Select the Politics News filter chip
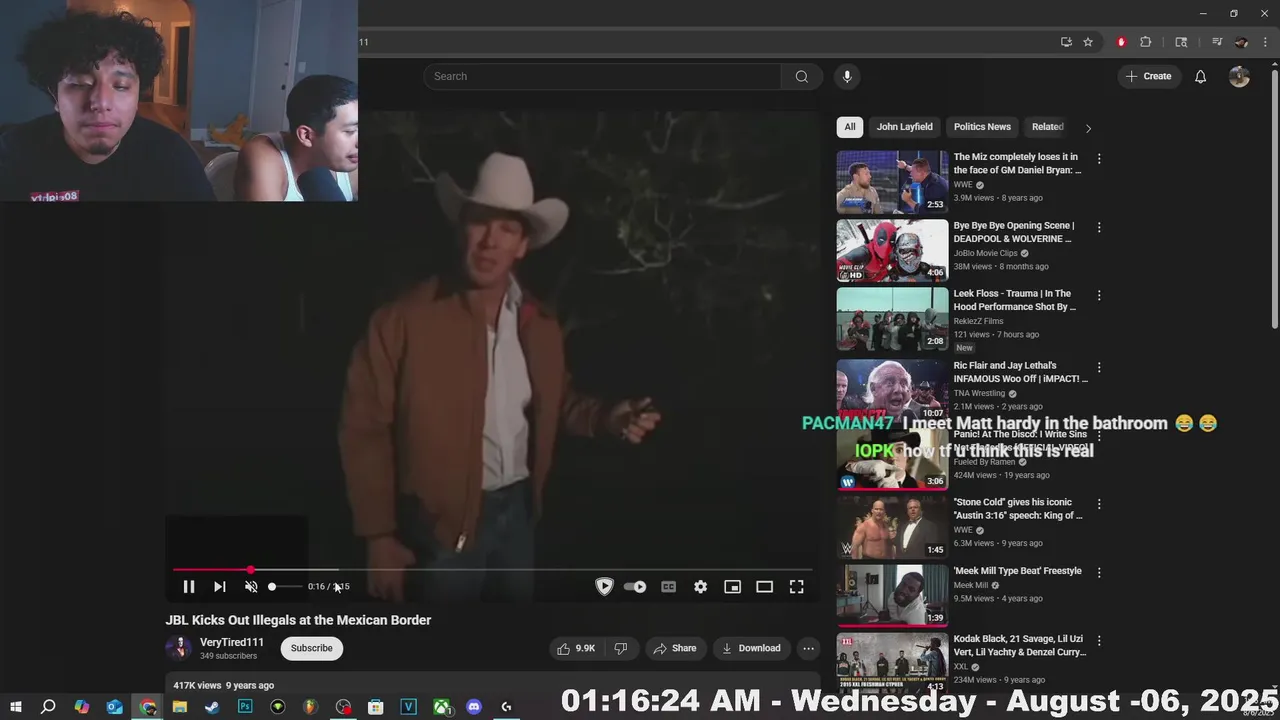Screen dimensions: 1280x720 982,127
